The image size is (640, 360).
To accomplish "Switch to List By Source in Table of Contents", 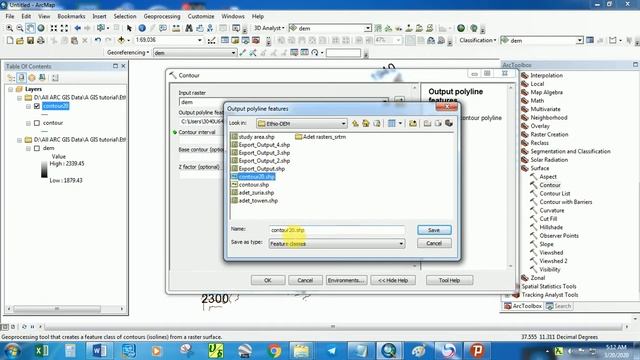I will coord(22,78).
